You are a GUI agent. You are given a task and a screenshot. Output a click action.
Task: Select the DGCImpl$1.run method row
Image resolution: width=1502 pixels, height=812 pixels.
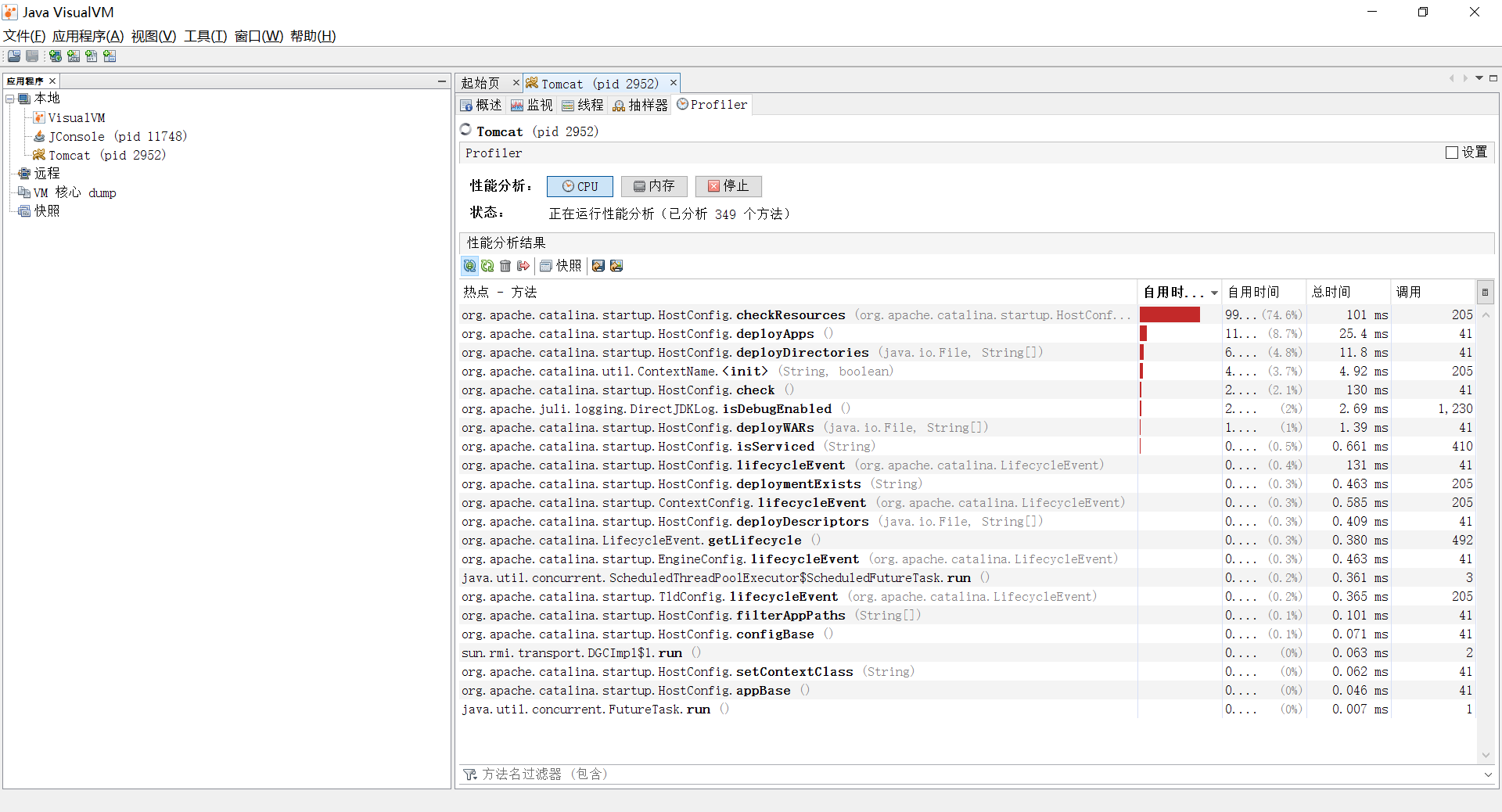[967, 653]
